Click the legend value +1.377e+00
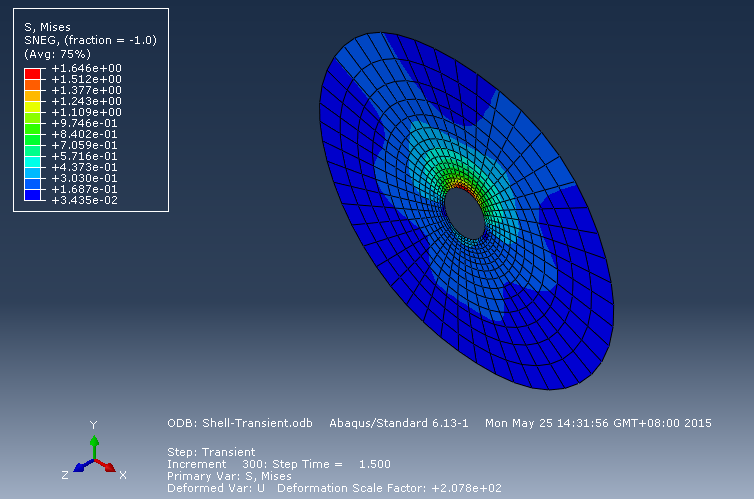Viewport: 754px width, 499px height. click(87, 90)
